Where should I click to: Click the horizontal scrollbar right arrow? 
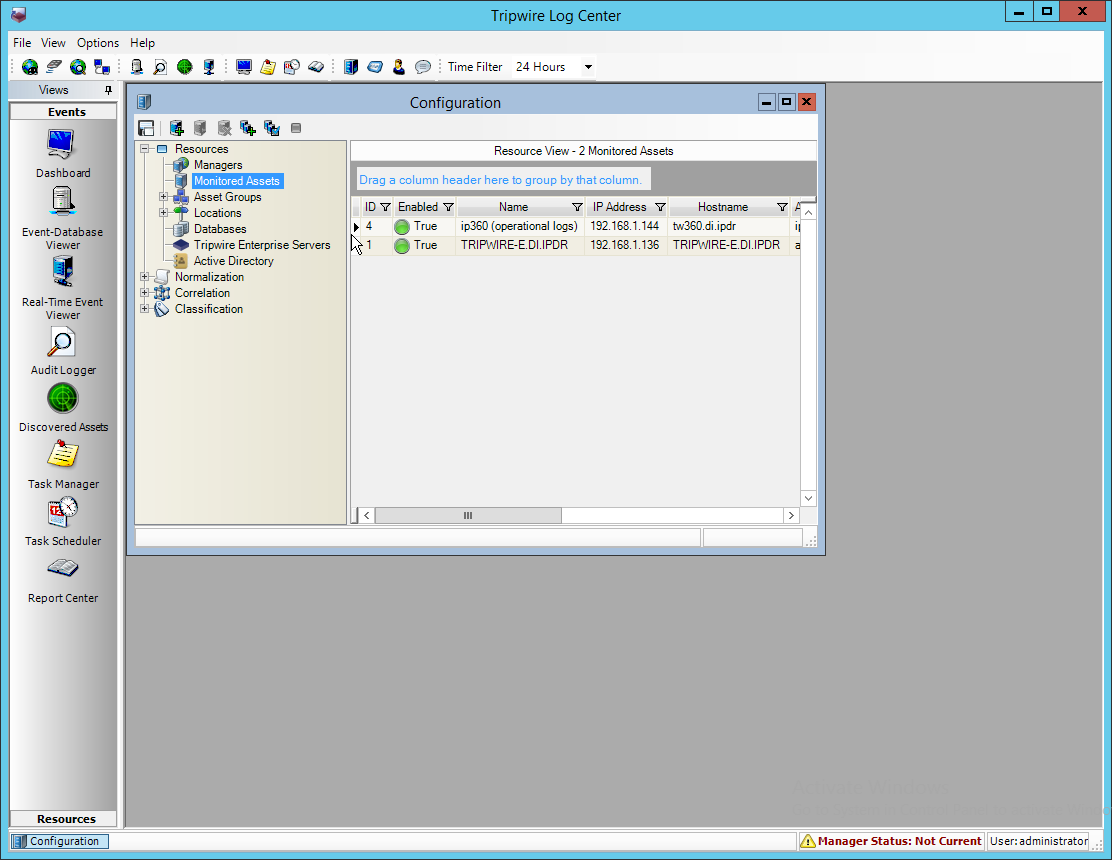point(791,515)
